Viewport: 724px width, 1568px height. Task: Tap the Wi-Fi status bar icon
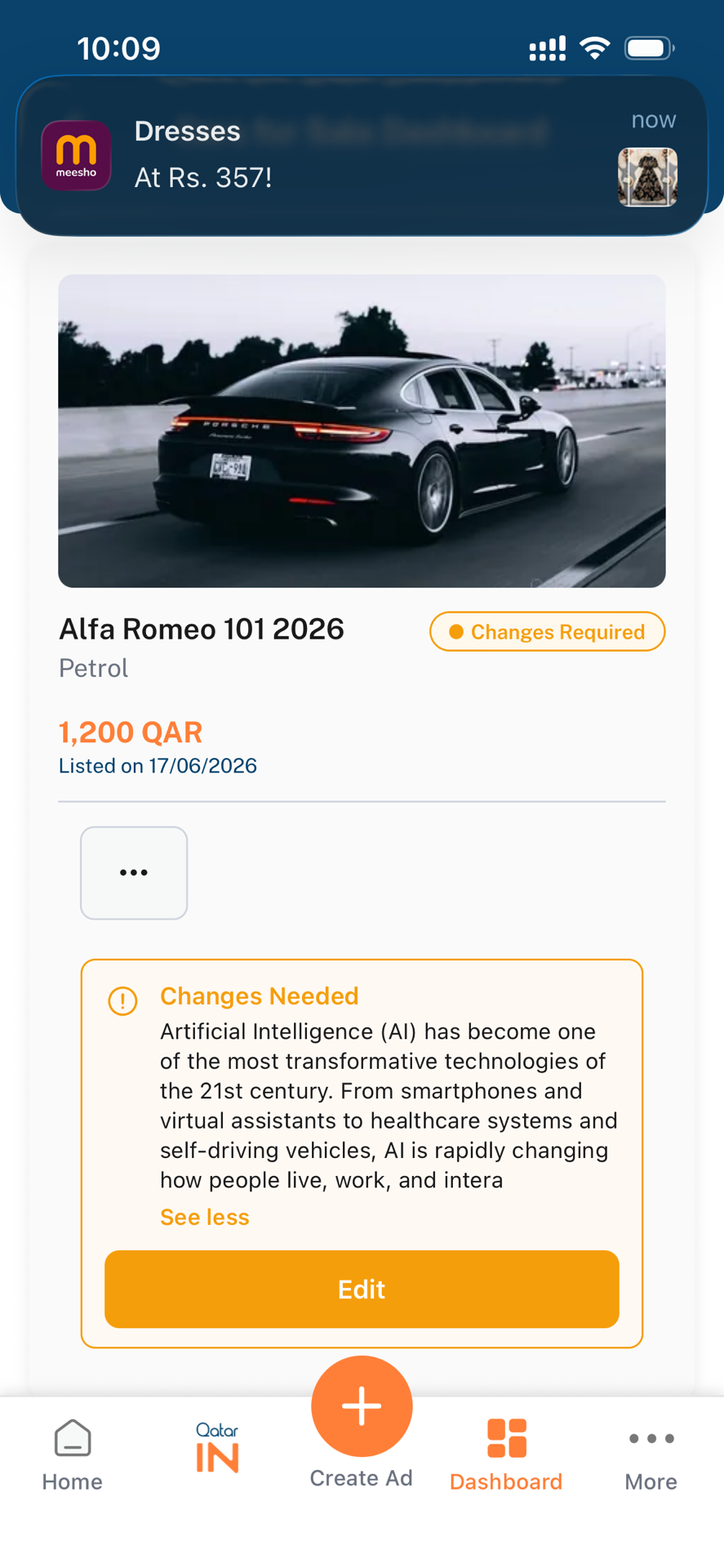pyautogui.click(x=595, y=48)
